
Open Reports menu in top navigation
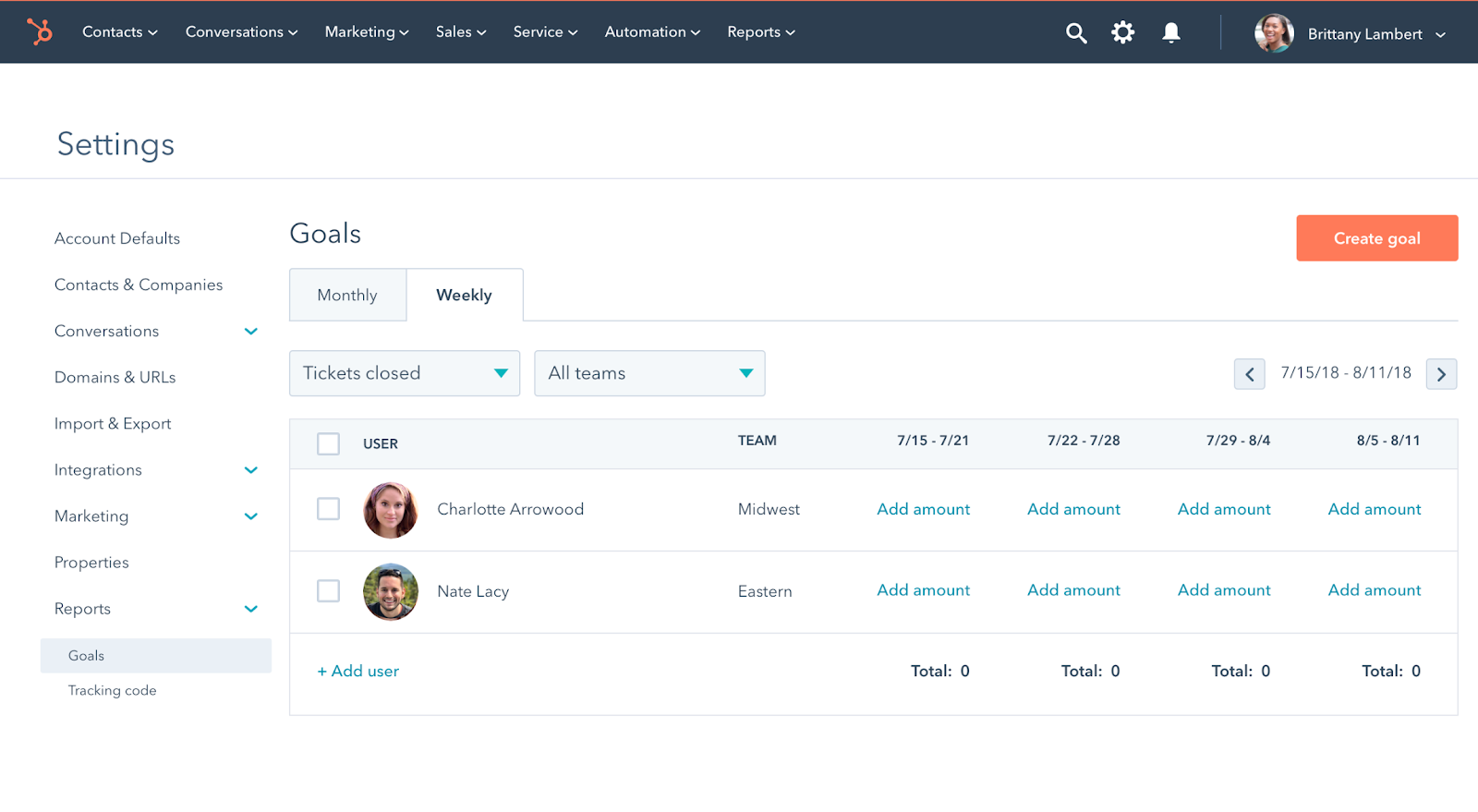coord(761,31)
